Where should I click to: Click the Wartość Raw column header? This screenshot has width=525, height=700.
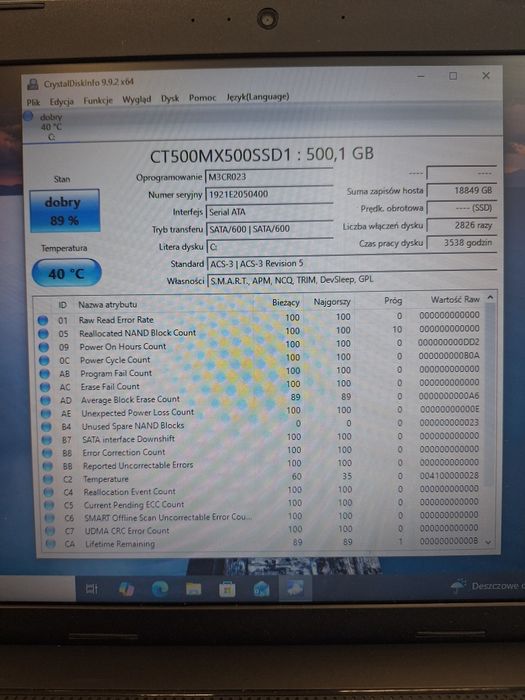pyautogui.click(x=455, y=299)
